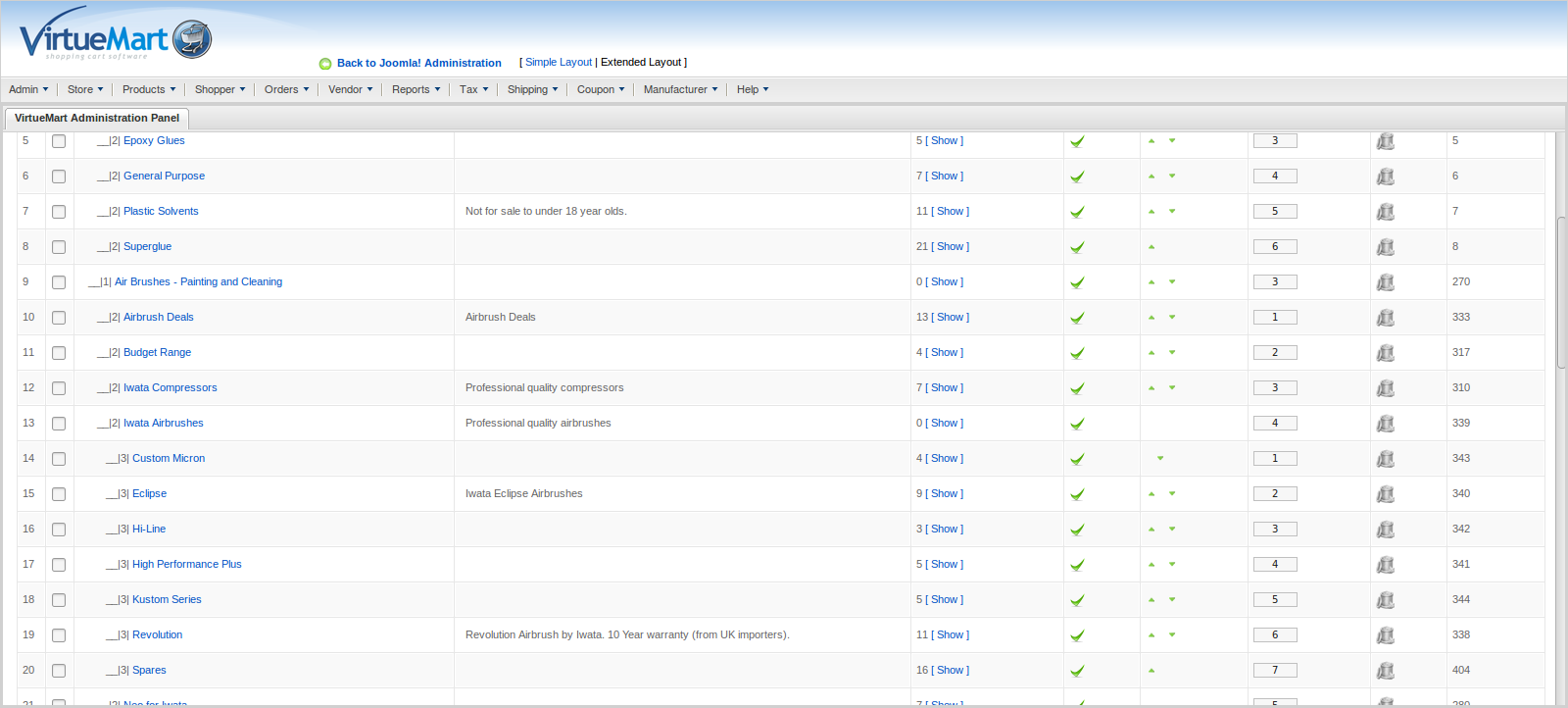Move General Purpose category up
1568x708 pixels.
tap(1151, 177)
